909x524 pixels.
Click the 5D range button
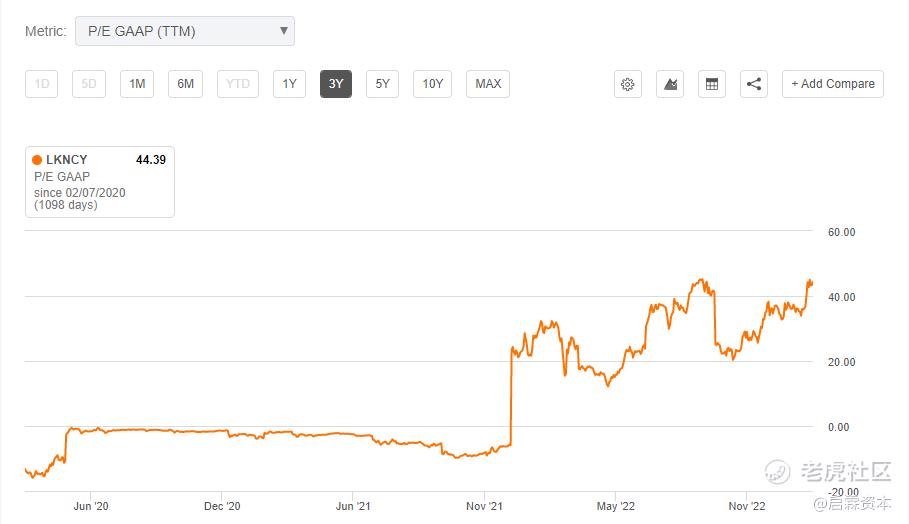coord(89,84)
